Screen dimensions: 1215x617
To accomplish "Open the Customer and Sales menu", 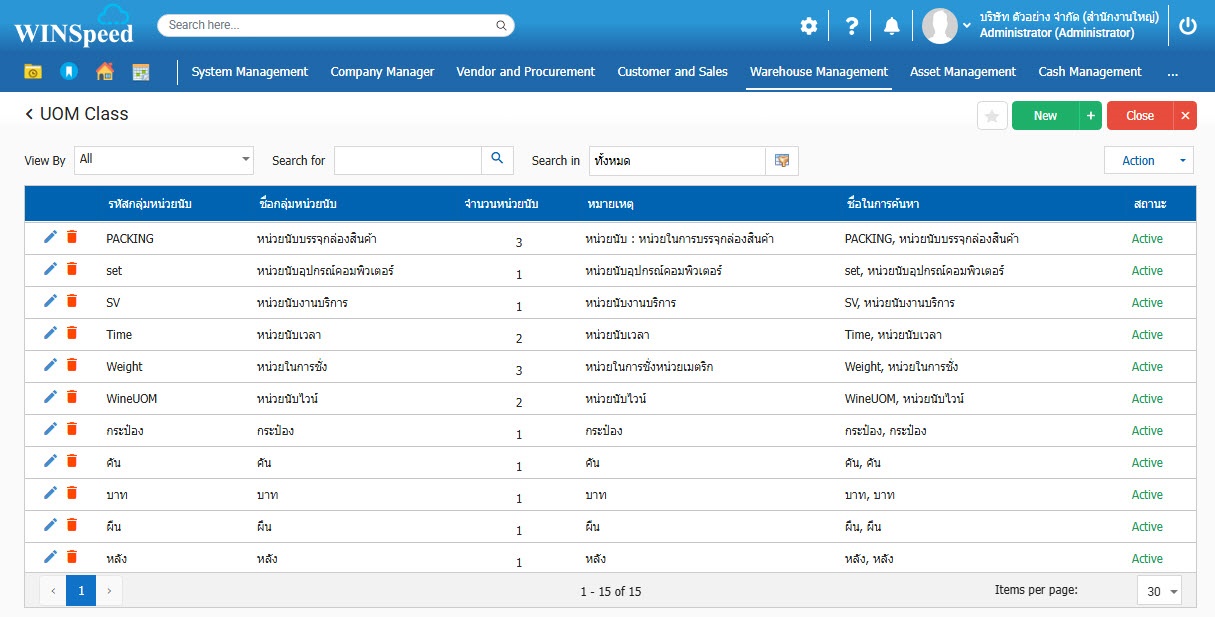I will point(672,72).
